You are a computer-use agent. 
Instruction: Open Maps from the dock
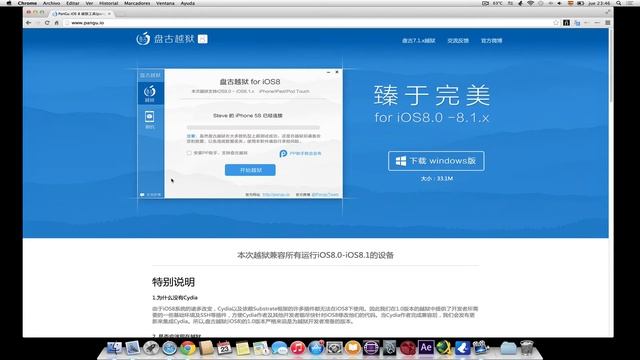(x=260, y=348)
